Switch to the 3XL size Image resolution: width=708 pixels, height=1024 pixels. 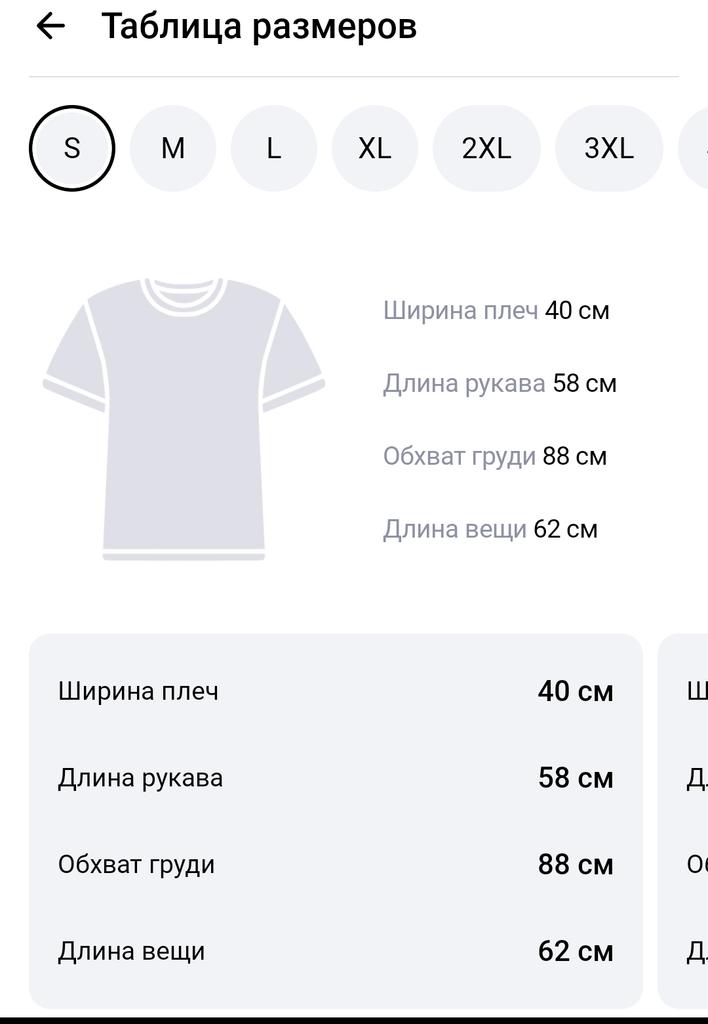click(609, 148)
